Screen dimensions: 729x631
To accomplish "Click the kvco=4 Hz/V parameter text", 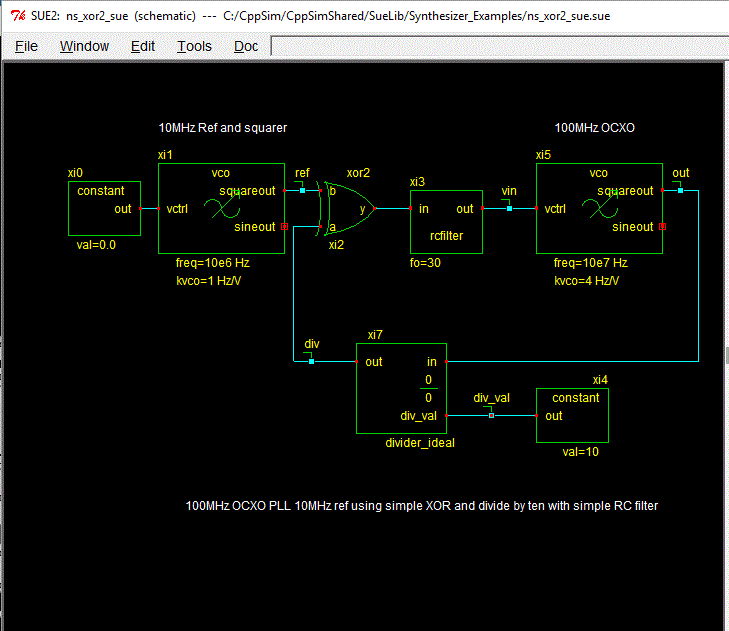I will click(586, 281).
